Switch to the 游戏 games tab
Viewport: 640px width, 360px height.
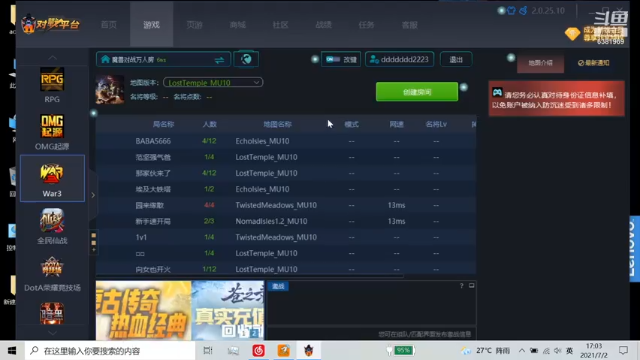point(151,25)
